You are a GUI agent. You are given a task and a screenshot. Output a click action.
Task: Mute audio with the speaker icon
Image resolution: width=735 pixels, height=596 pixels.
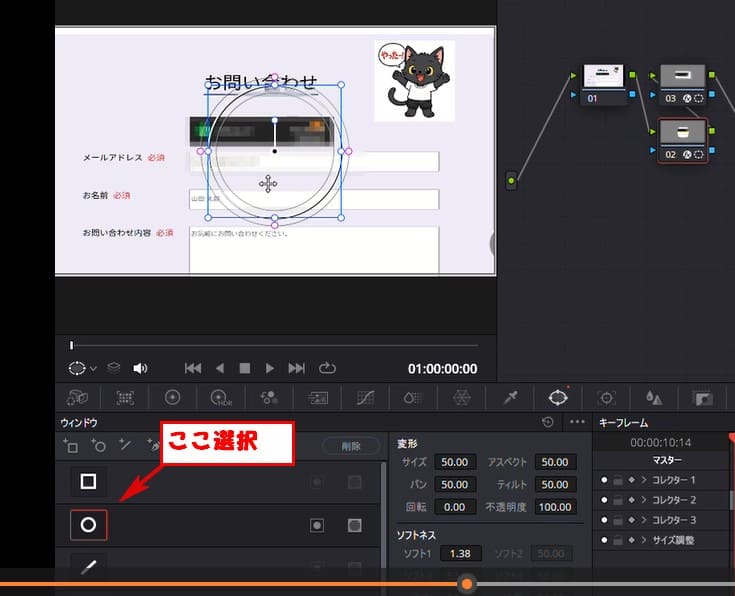tap(140, 368)
